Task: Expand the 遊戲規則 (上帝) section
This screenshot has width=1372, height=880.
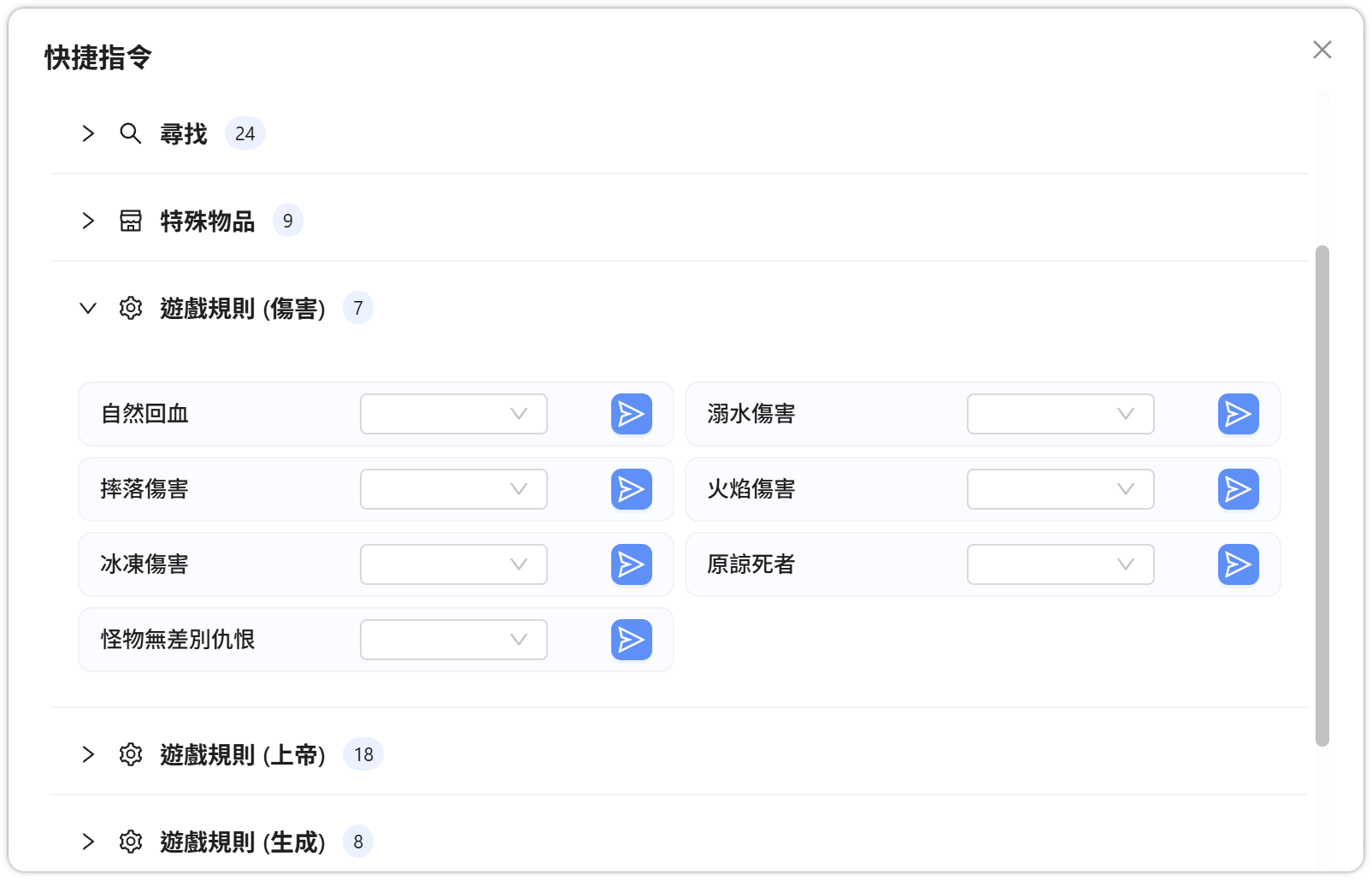Action: (x=88, y=754)
